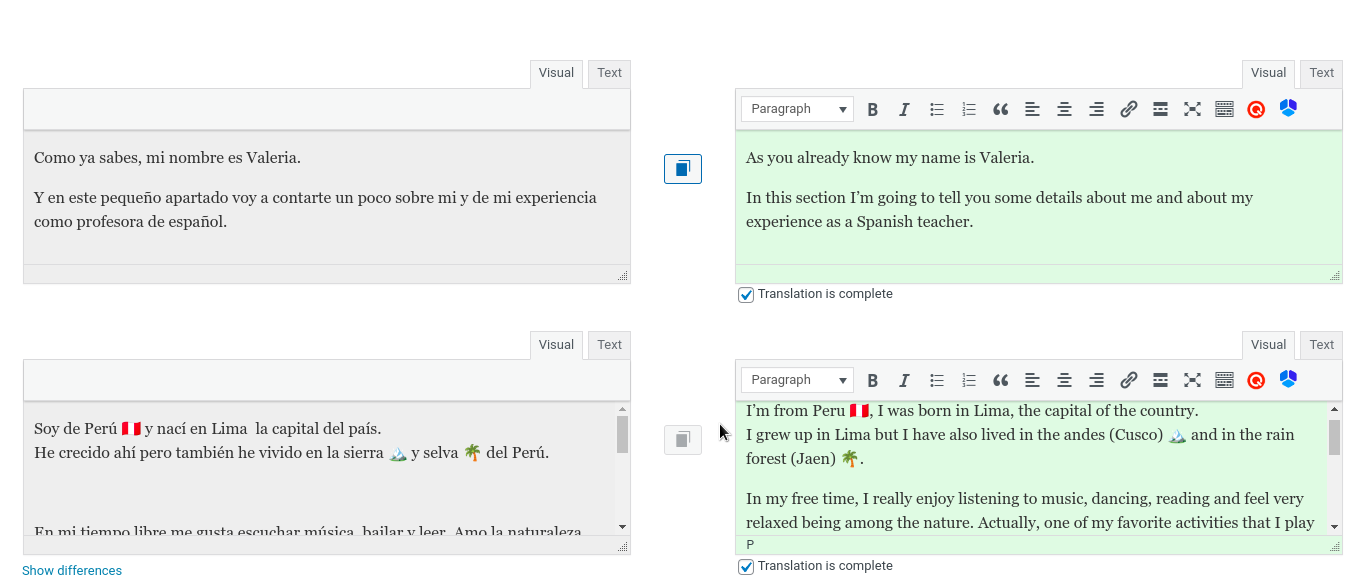Switch second original editor to the Text tab
1358x582 pixels.
point(609,345)
